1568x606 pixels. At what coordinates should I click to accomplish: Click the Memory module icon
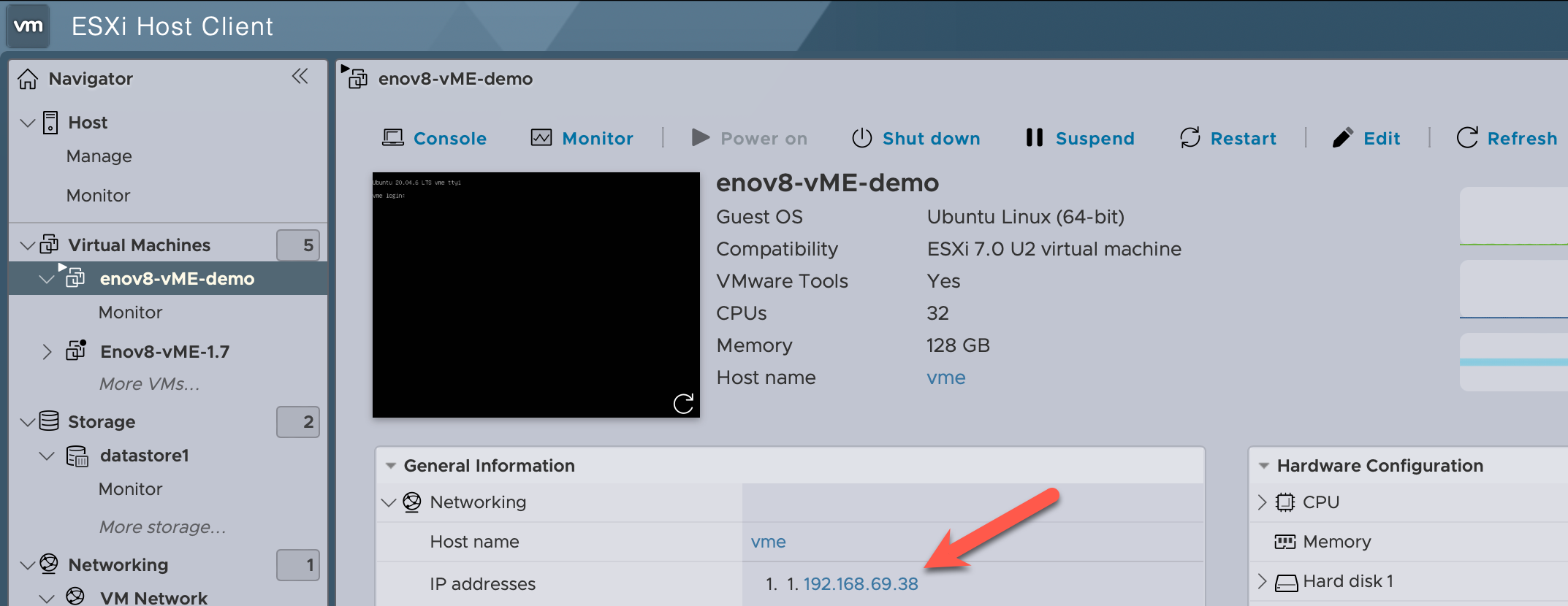click(1285, 542)
